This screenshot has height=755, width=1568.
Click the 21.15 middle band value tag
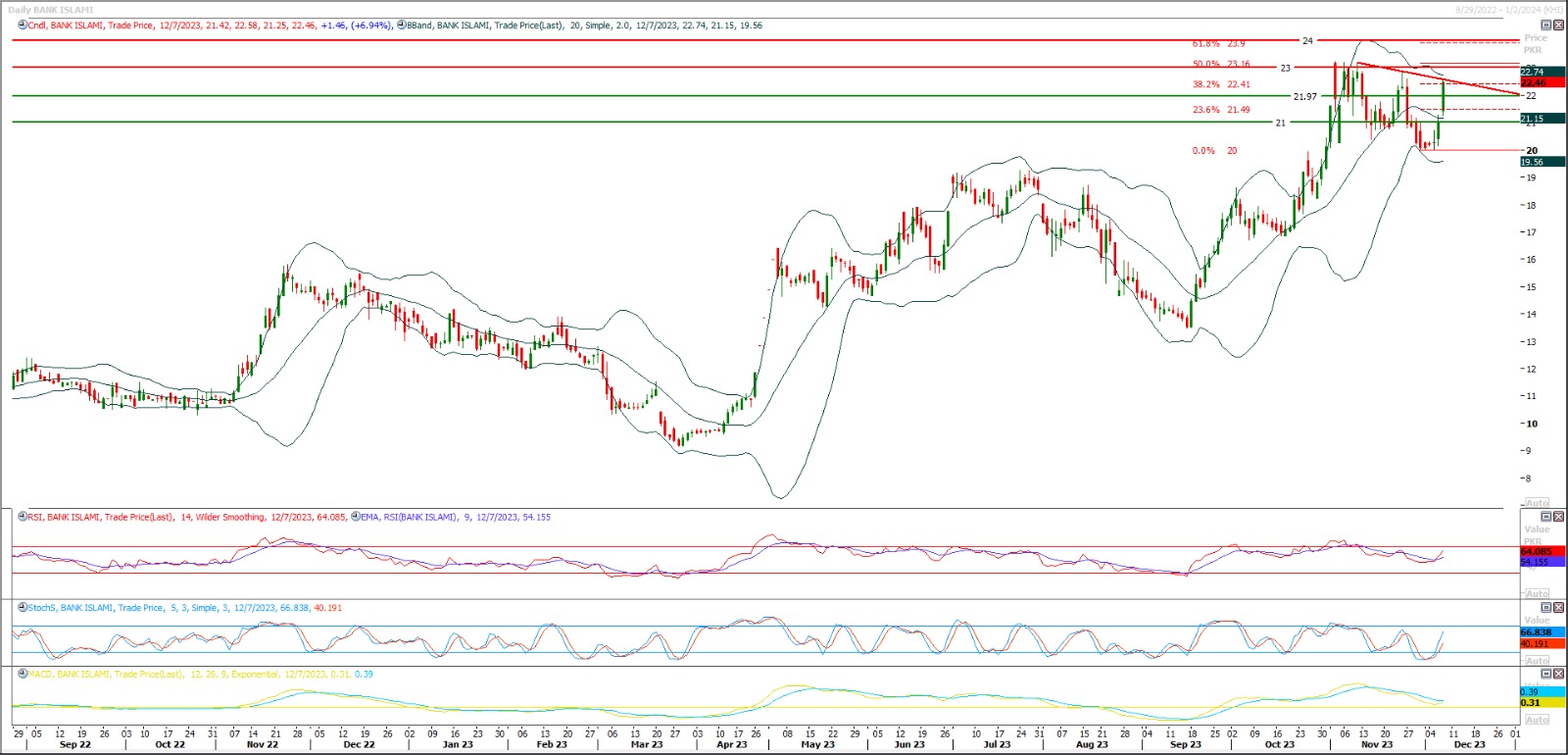coord(1543,119)
